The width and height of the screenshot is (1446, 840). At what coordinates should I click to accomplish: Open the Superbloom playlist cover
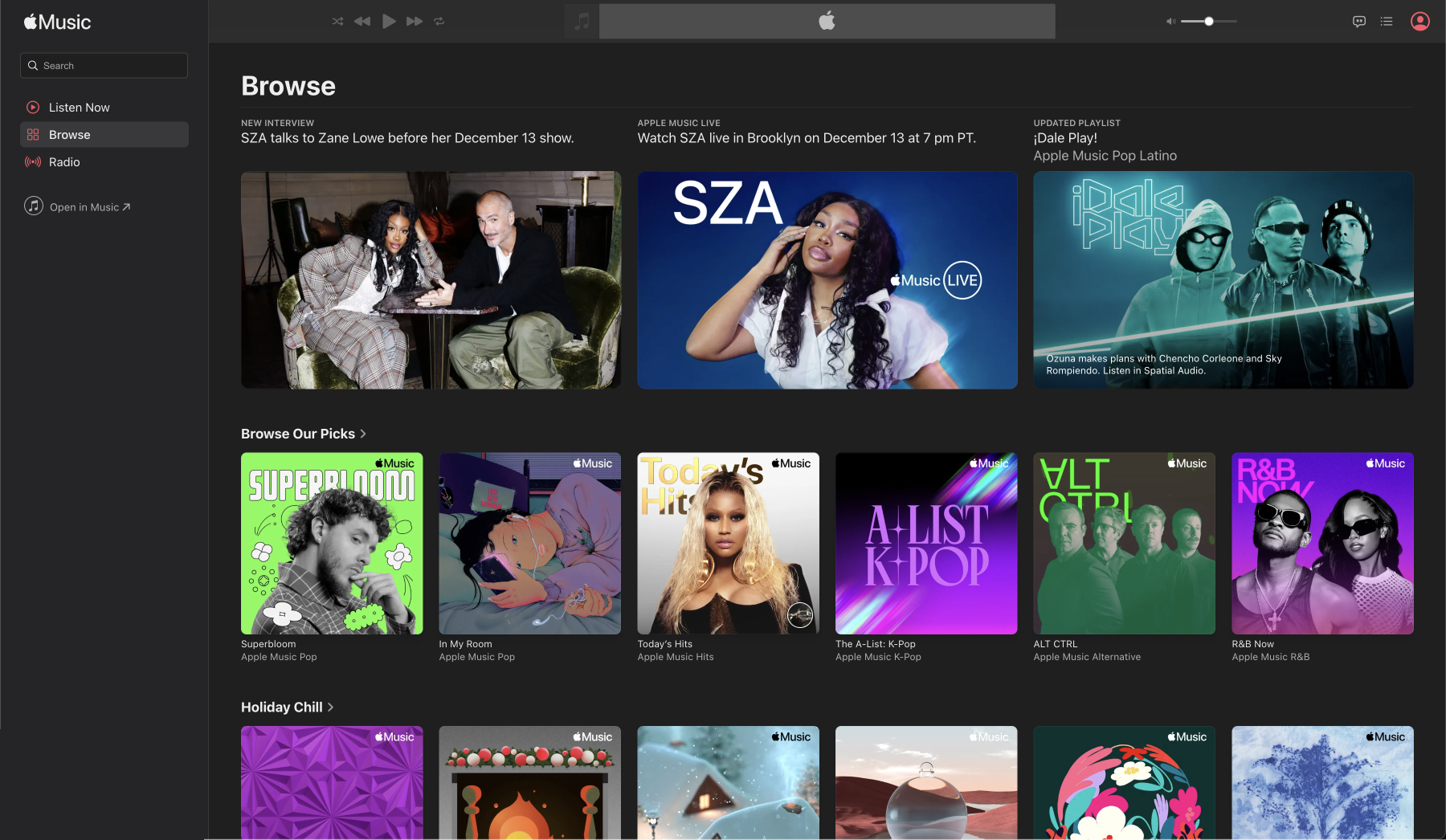(x=332, y=544)
